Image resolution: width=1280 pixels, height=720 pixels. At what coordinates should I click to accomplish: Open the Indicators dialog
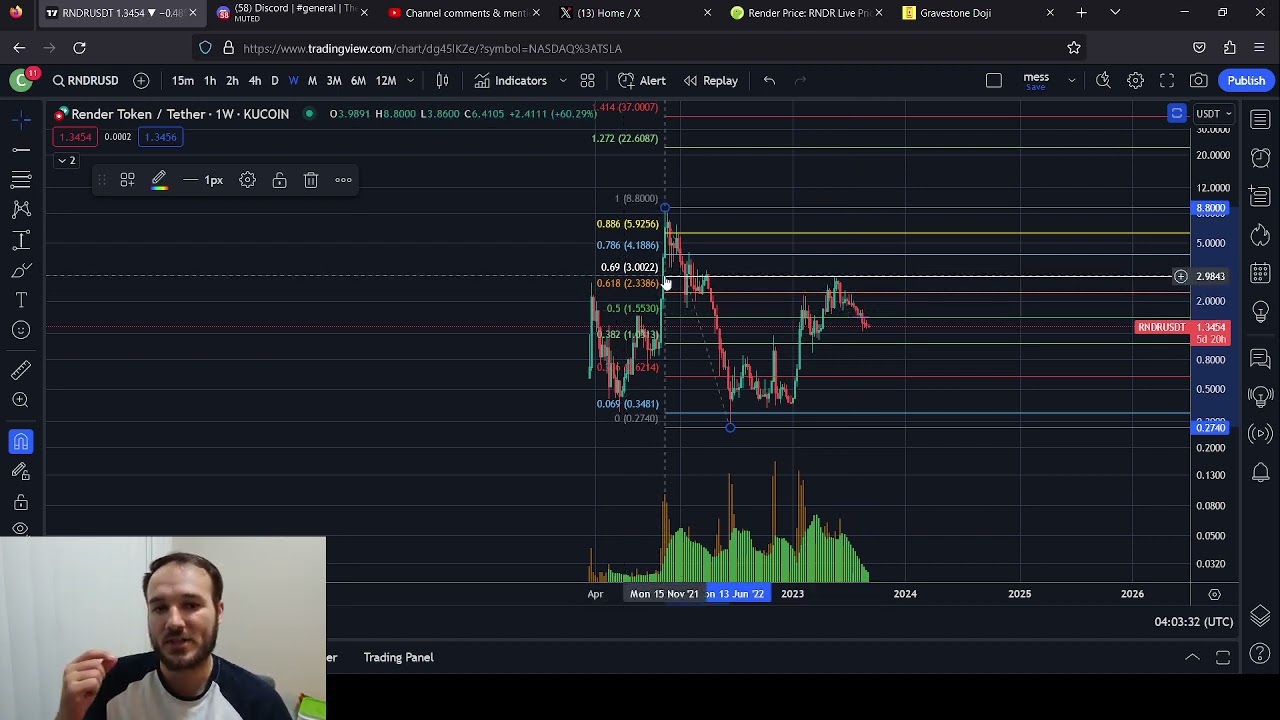coord(511,80)
